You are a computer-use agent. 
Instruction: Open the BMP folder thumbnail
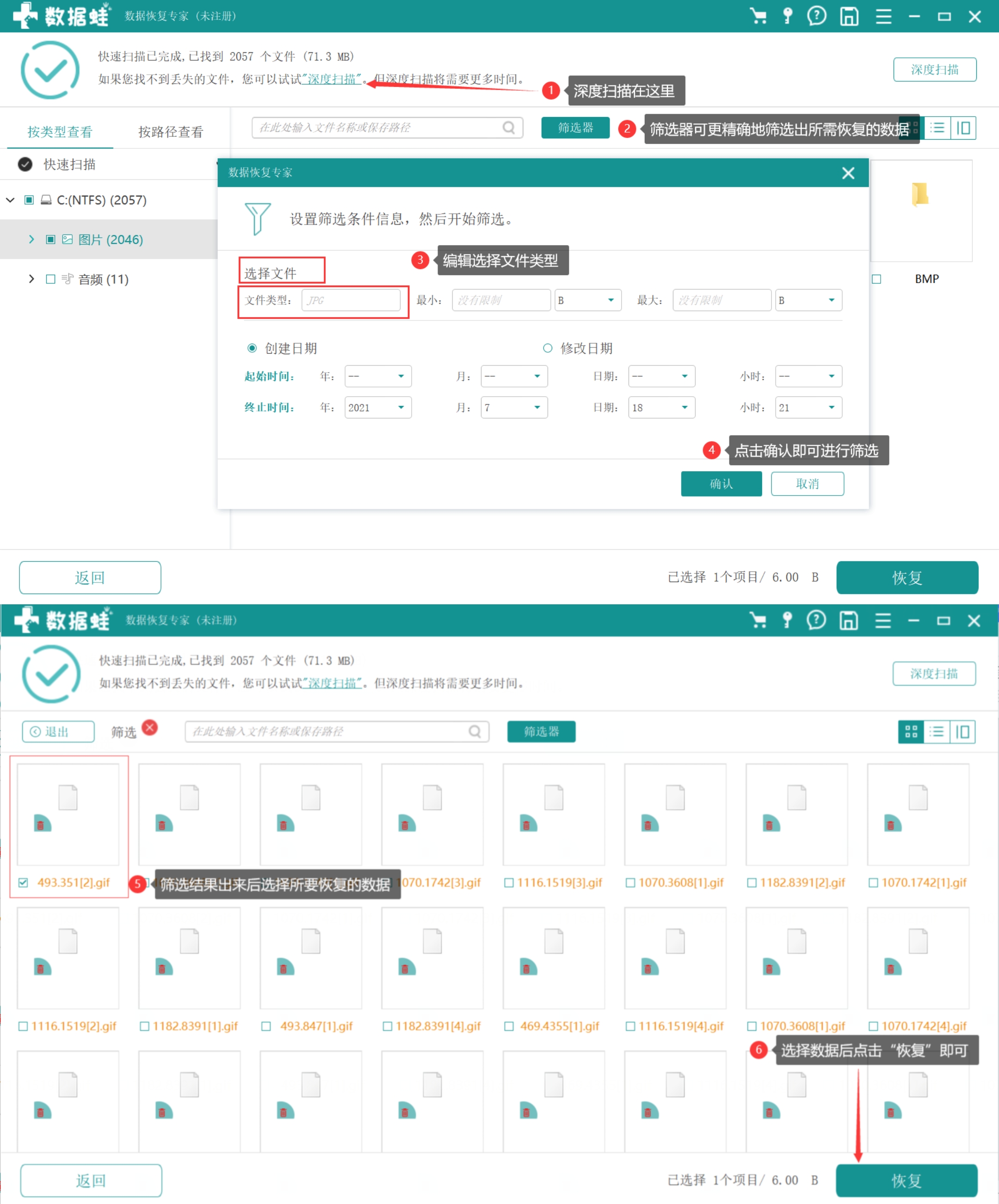[x=921, y=210]
